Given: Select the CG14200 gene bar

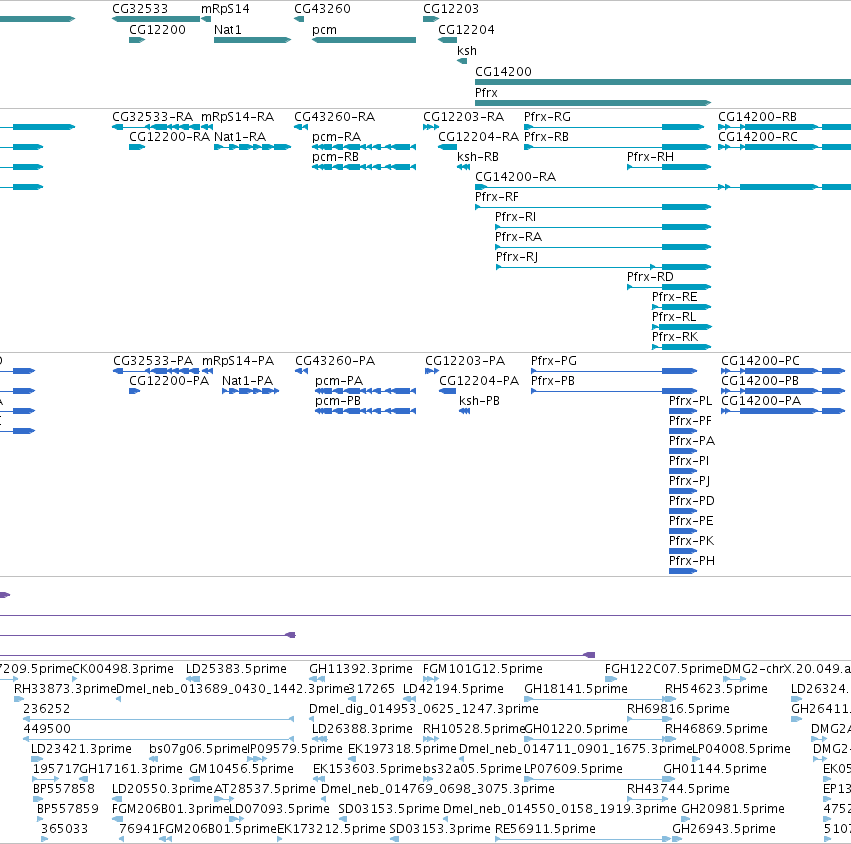Looking at the screenshot, I should coord(663,82).
